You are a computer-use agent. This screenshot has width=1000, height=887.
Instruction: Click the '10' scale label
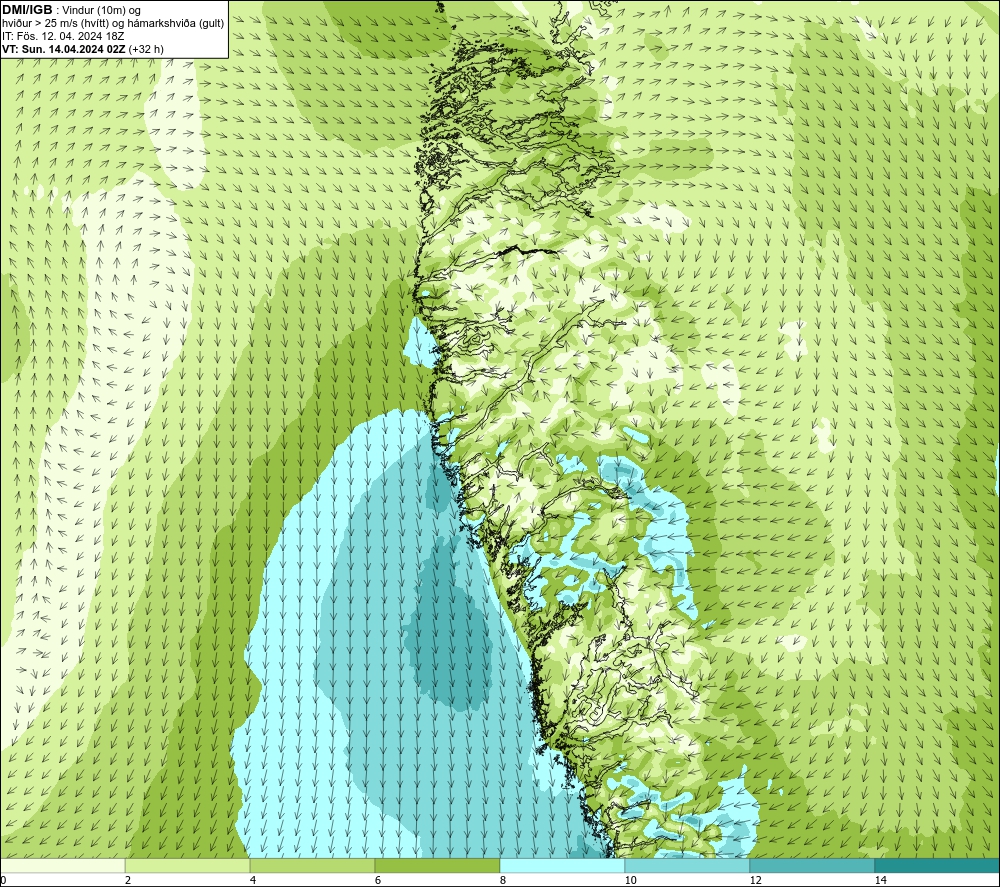(x=631, y=880)
